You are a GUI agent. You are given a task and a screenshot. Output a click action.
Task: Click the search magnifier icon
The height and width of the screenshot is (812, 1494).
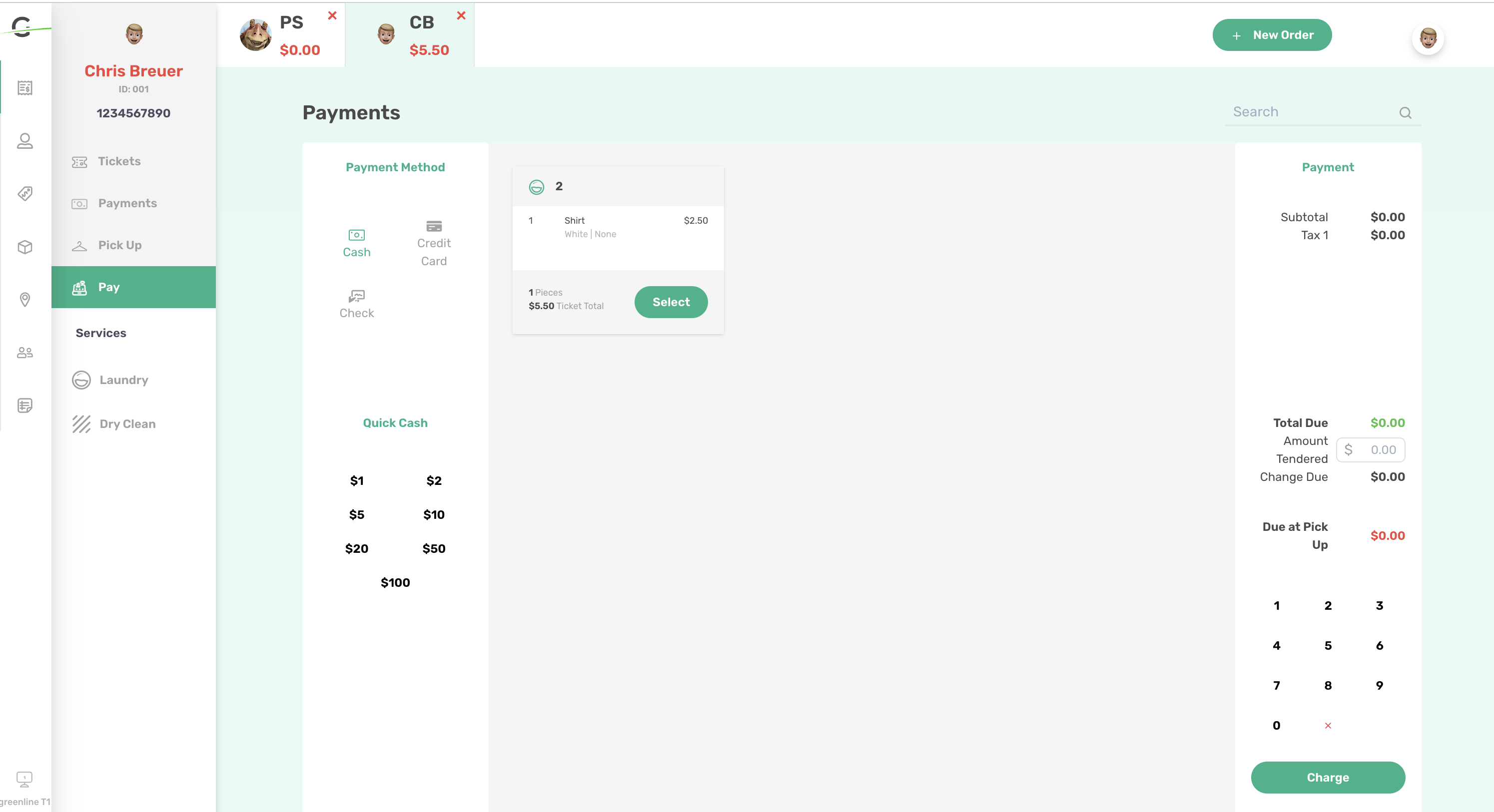click(x=1405, y=113)
